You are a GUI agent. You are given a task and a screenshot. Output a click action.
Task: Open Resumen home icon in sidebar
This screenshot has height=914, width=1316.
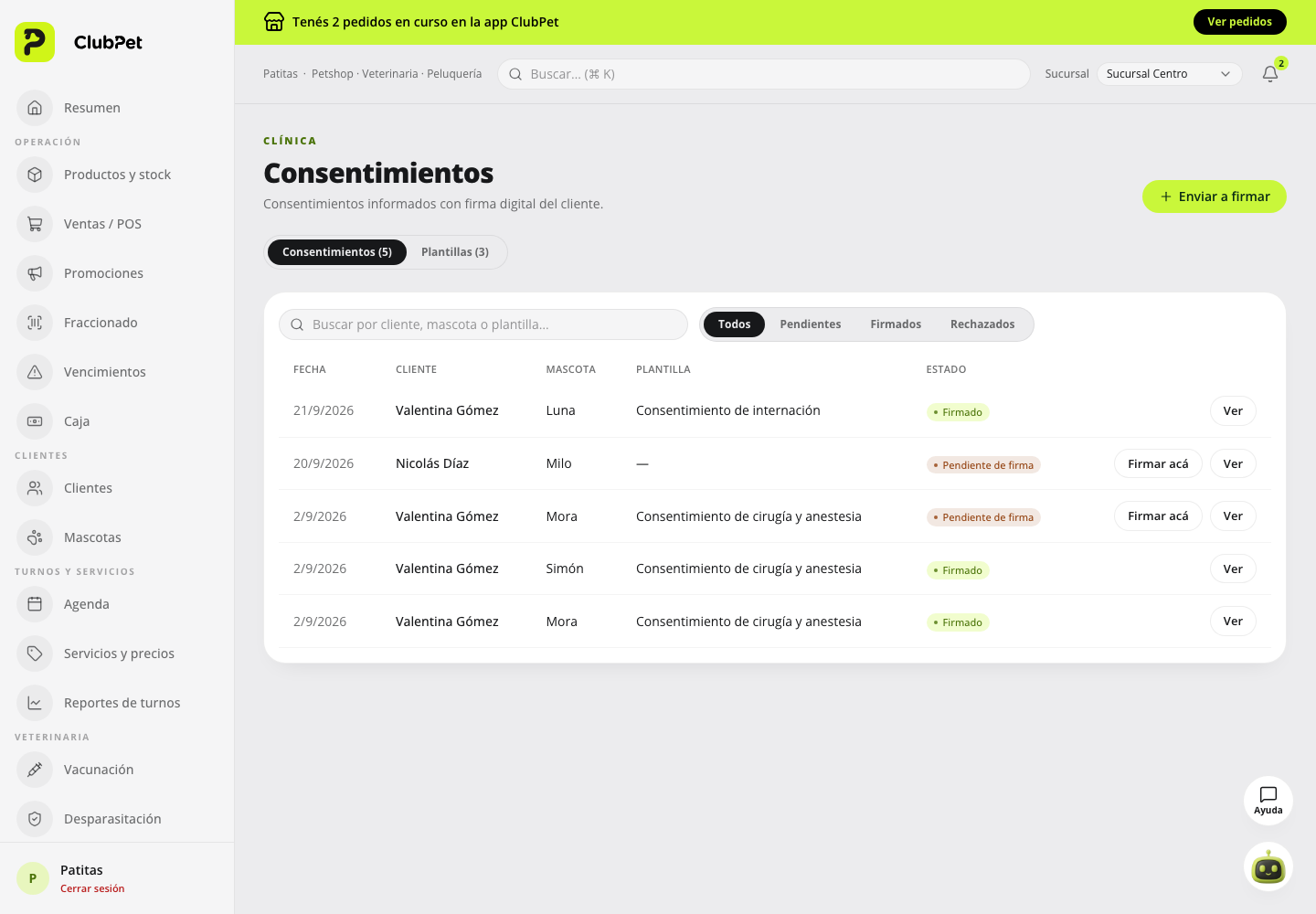pos(35,108)
